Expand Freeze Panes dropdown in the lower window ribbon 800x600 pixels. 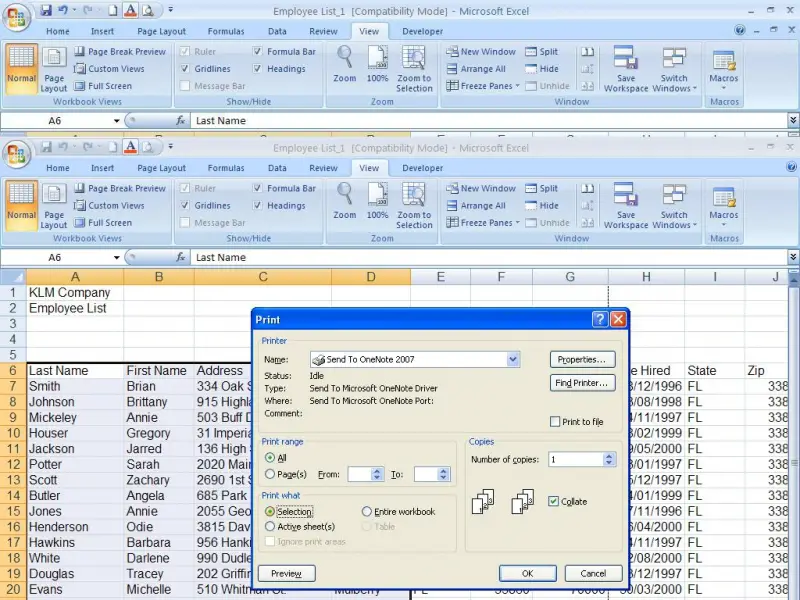517,223
